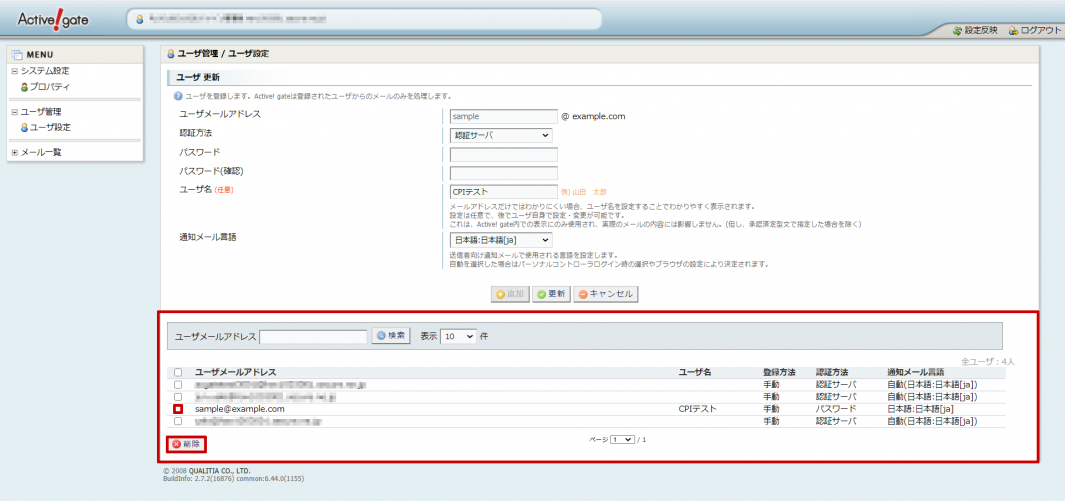Viewport: 1065px width, 501px height.
Task: Click the MENU panel header icon
Action: tap(17, 54)
